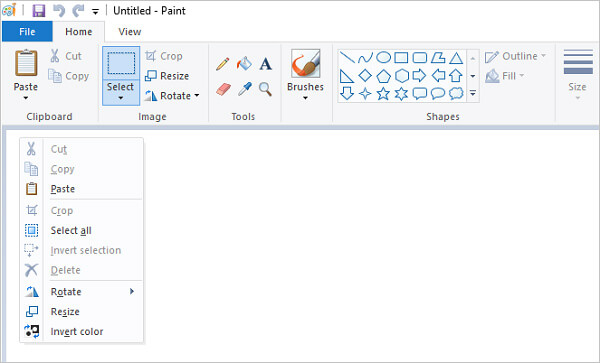The height and width of the screenshot is (363, 600).
Task: Expand the Brushes dropdown arrow
Action: (x=305, y=98)
